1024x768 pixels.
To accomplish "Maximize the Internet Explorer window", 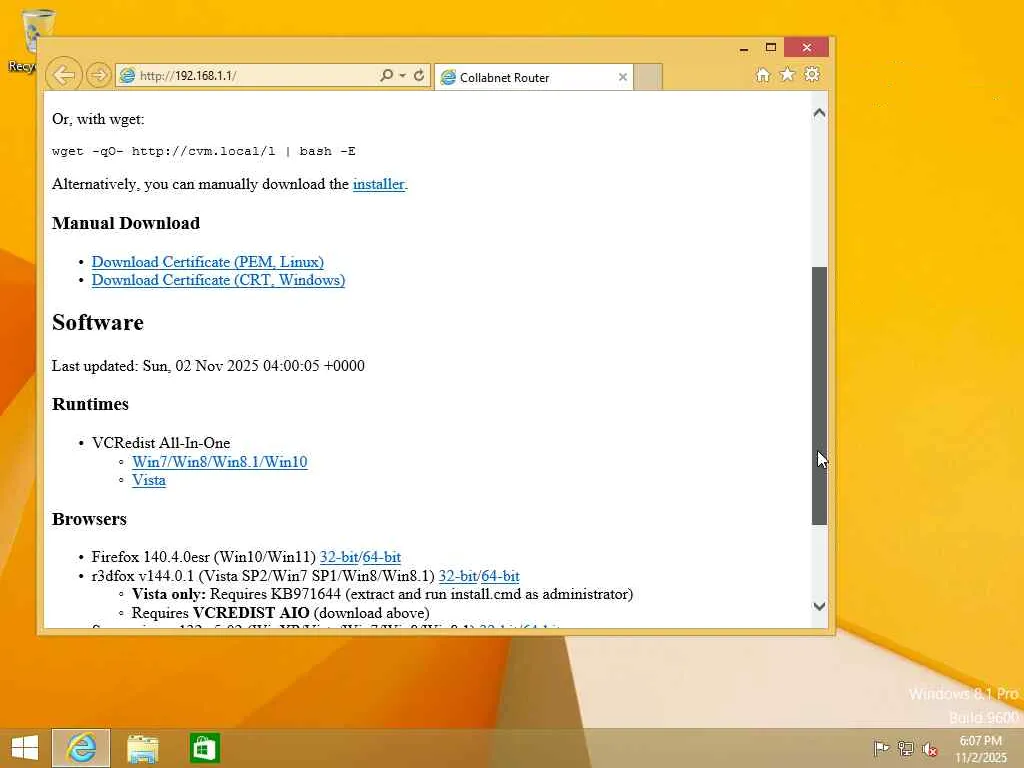I will coord(771,48).
